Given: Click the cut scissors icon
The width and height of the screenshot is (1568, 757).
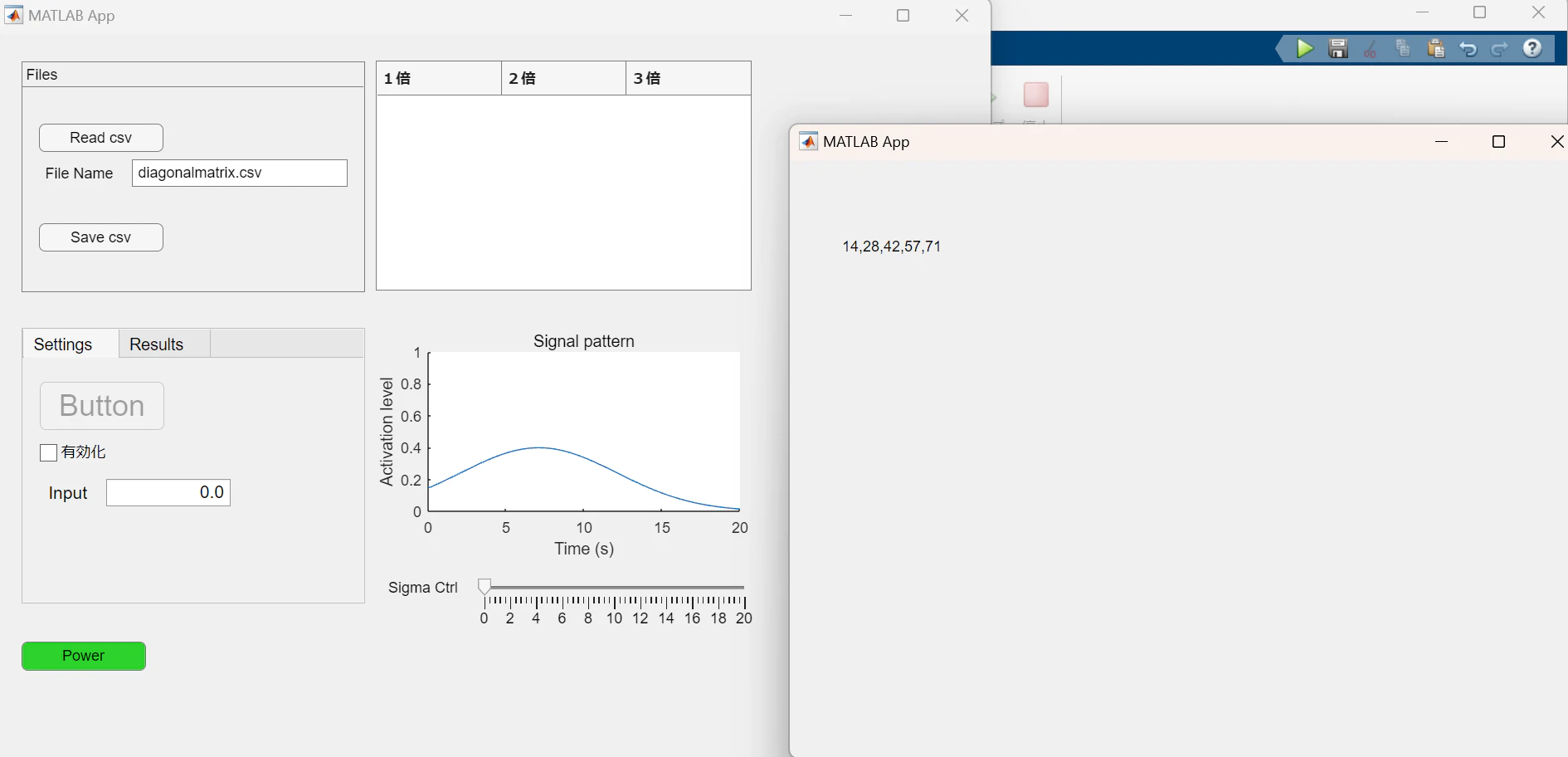Looking at the screenshot, I should [x=1371, y=49].
